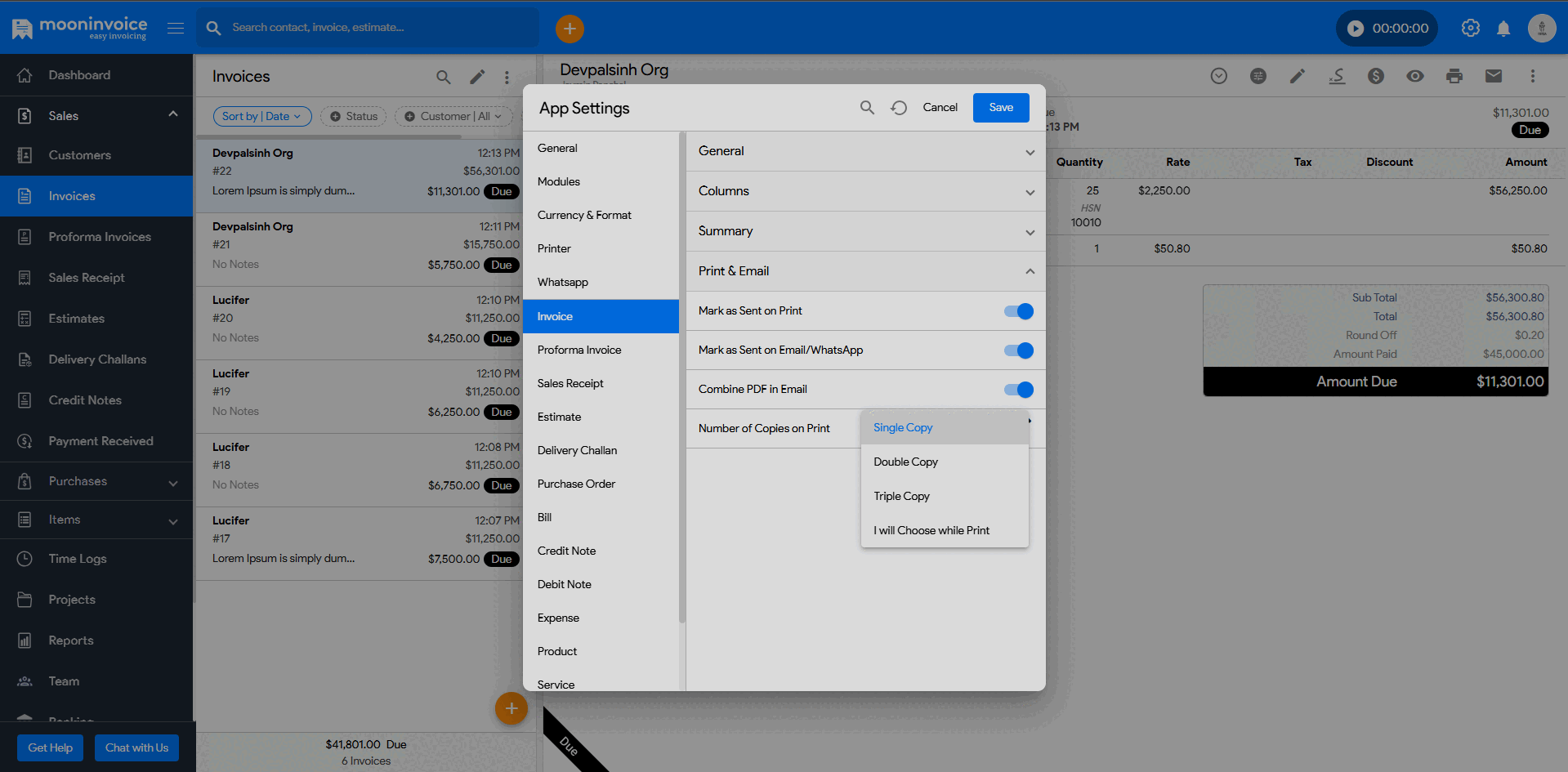Screen dimensions: 1568x772
Task: Open the Sort by Date dropdown
Action: tap(262, 117)
